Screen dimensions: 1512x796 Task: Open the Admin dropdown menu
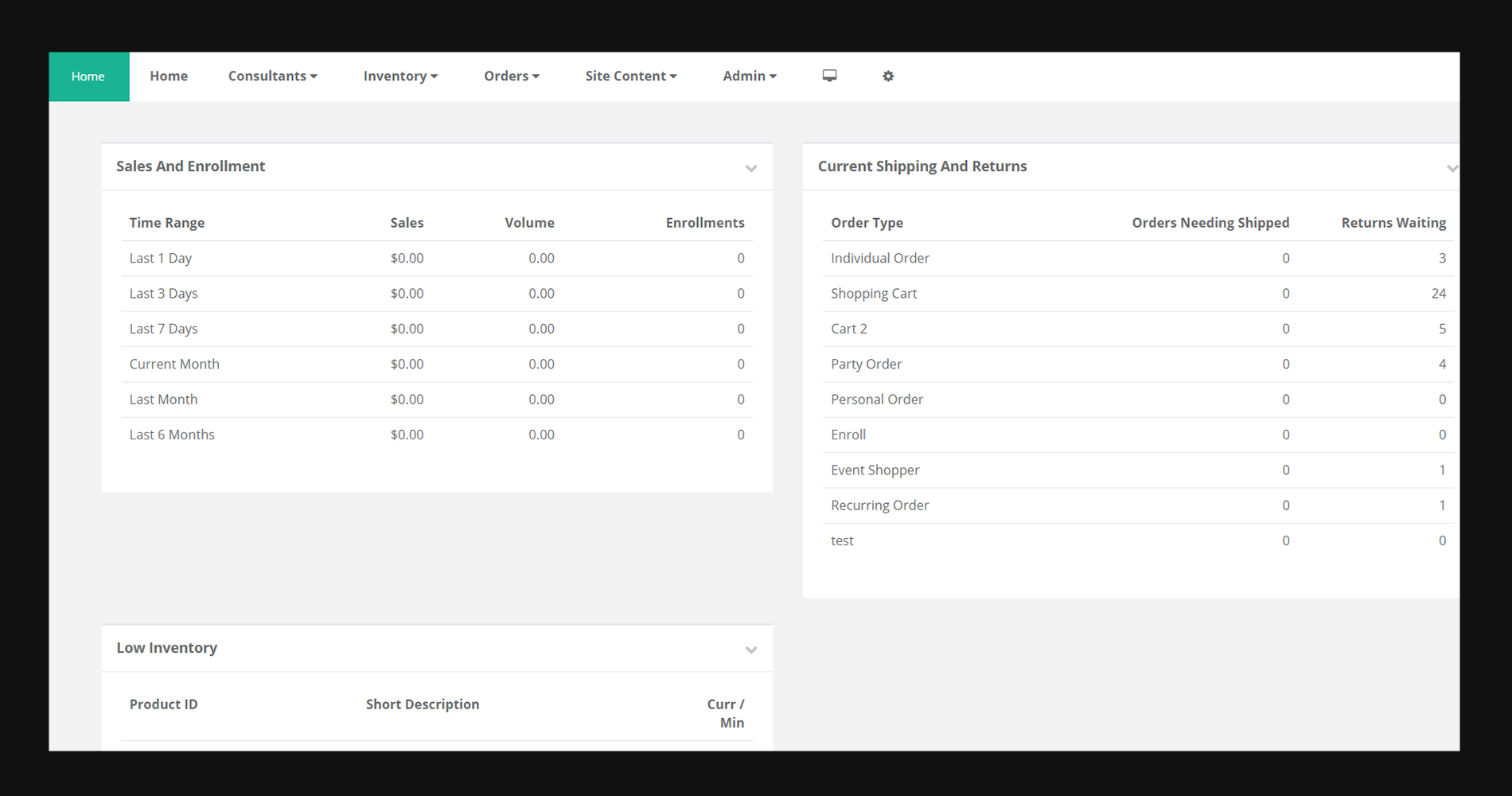point(749,76)
